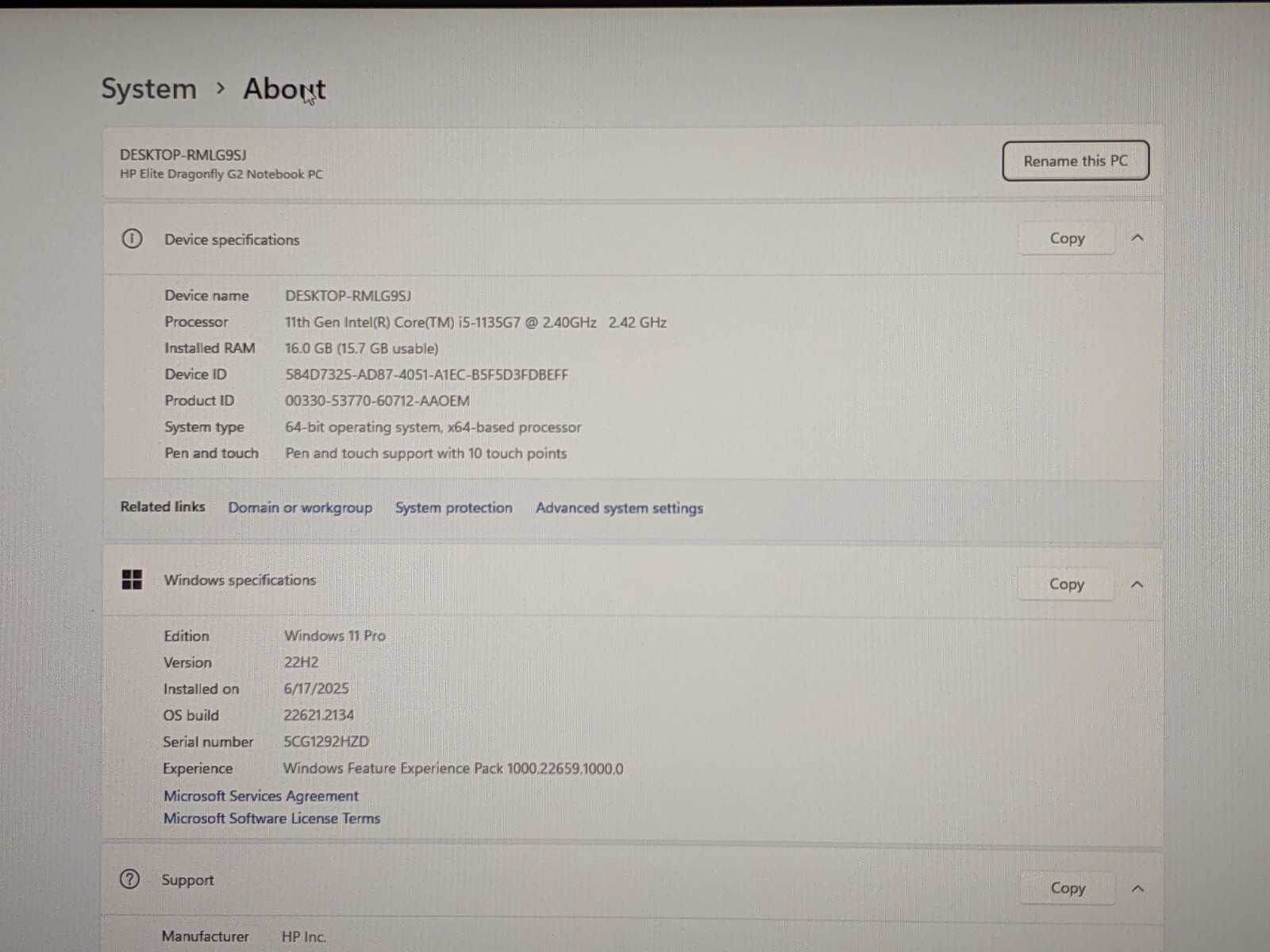Click the Pen and touch label

pyautogui.click(x=211, y=453)
